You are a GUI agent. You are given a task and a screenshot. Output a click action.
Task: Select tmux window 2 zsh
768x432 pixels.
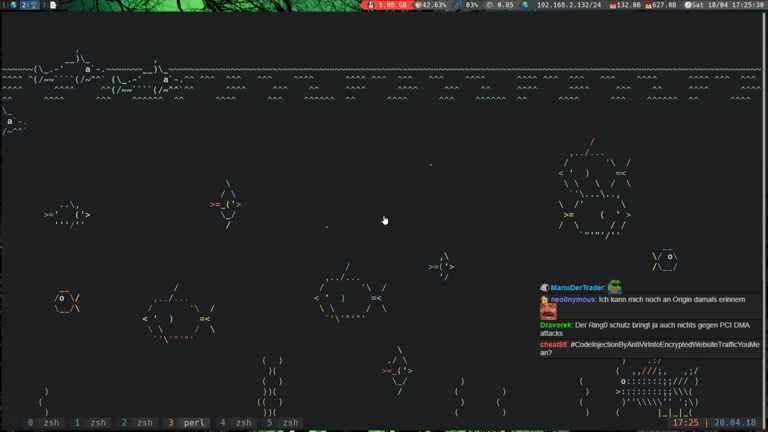click(x=137, y=423)
